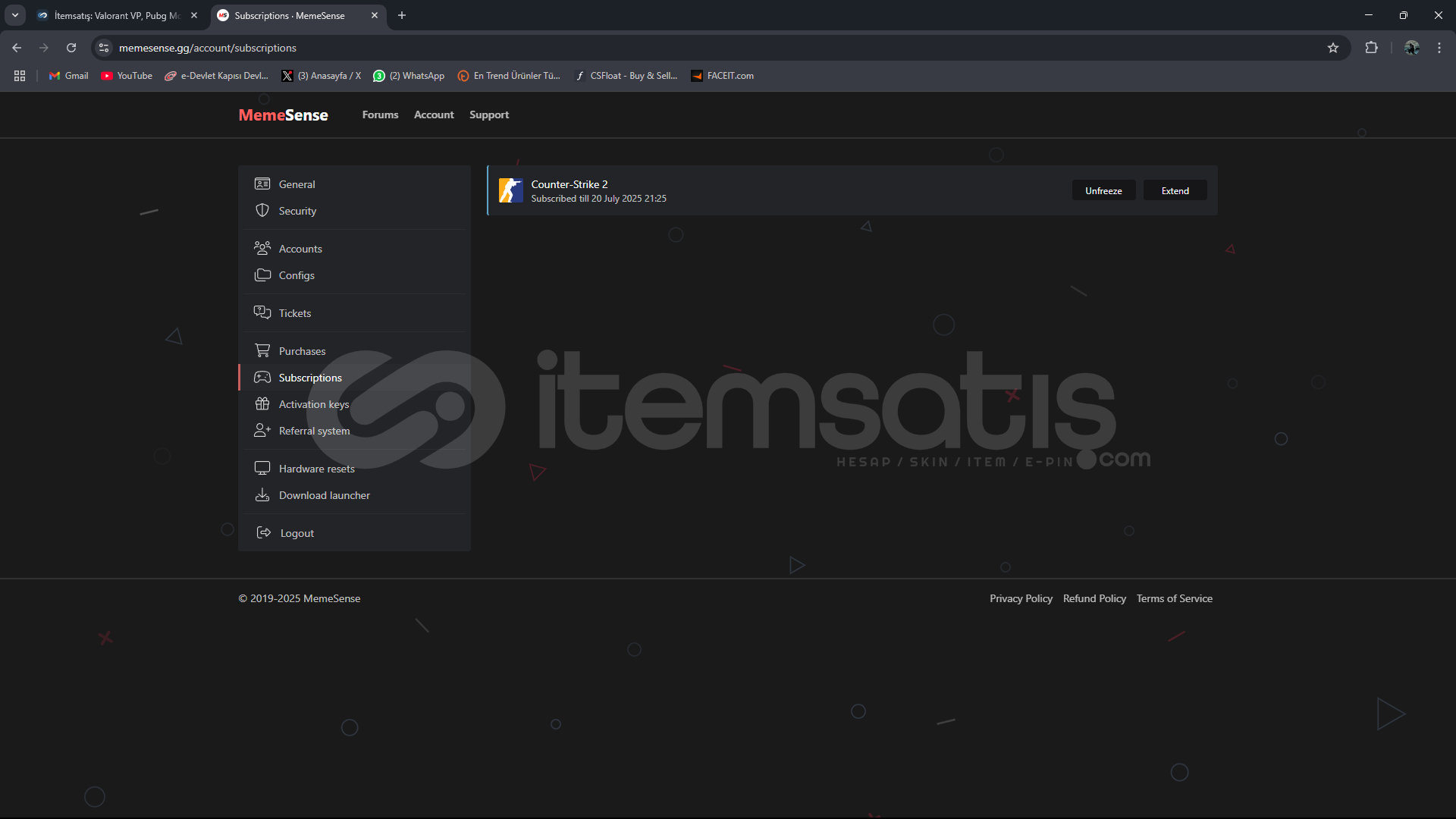Image resolution: width=1456 pixels, height=819 pixels.
Task: Open the Account menu item
Action: click(x=434, y=115)
